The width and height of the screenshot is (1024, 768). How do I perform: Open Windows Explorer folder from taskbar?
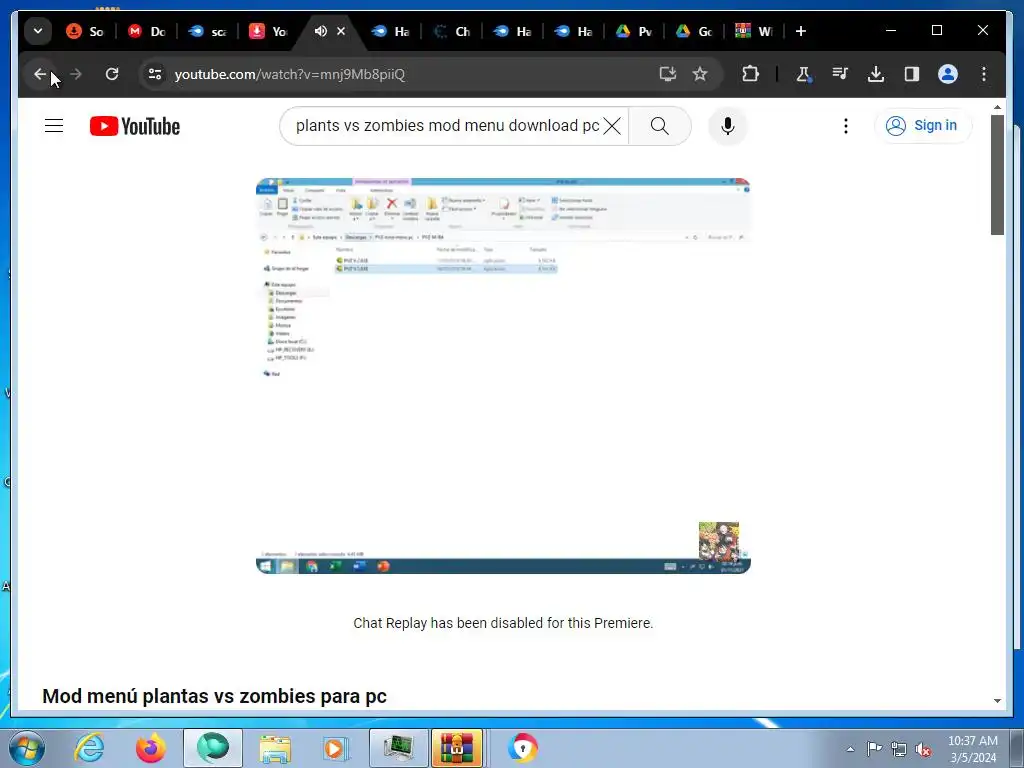click(x=275, y=748)
